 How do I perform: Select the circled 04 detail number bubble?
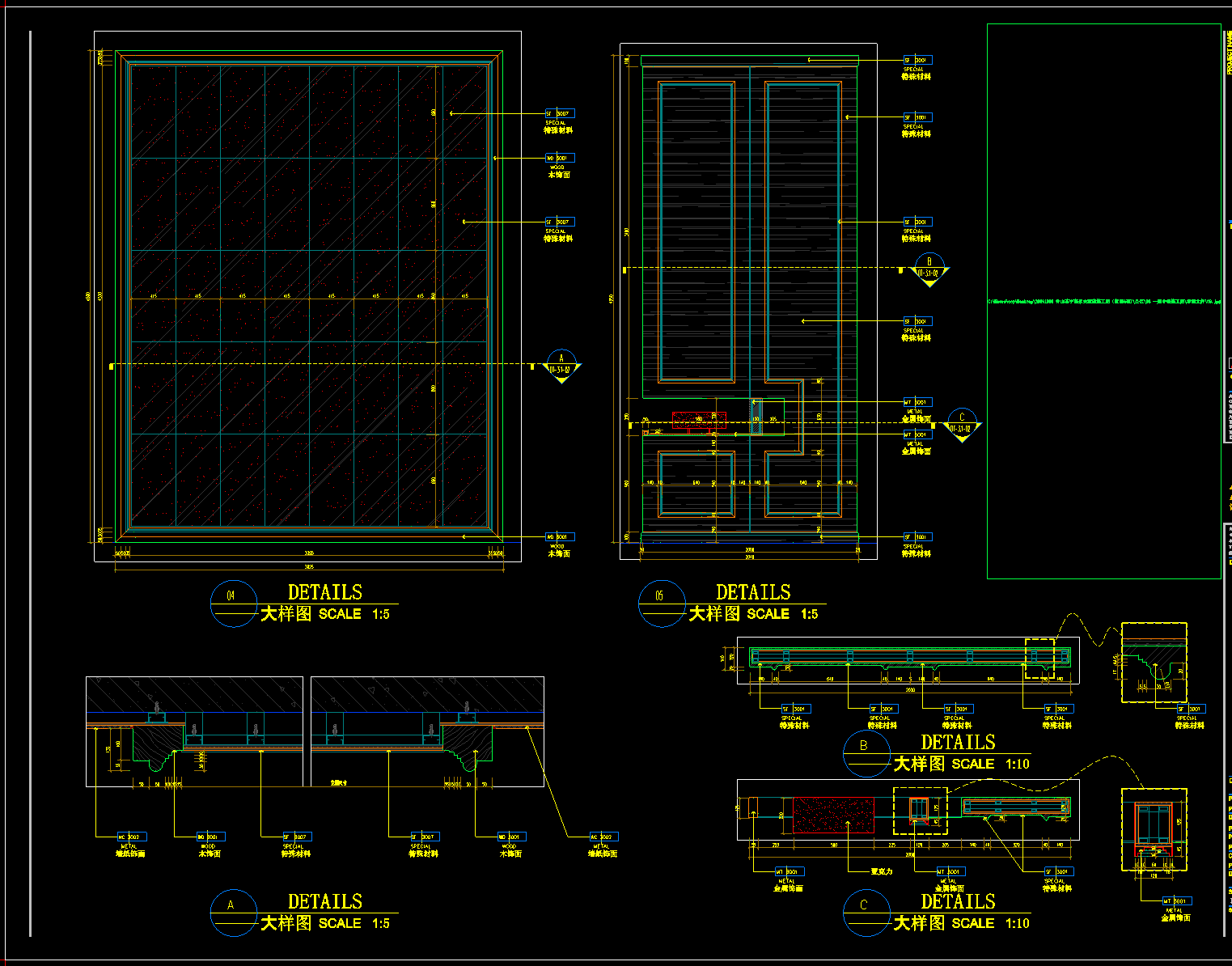coord(233,604)
